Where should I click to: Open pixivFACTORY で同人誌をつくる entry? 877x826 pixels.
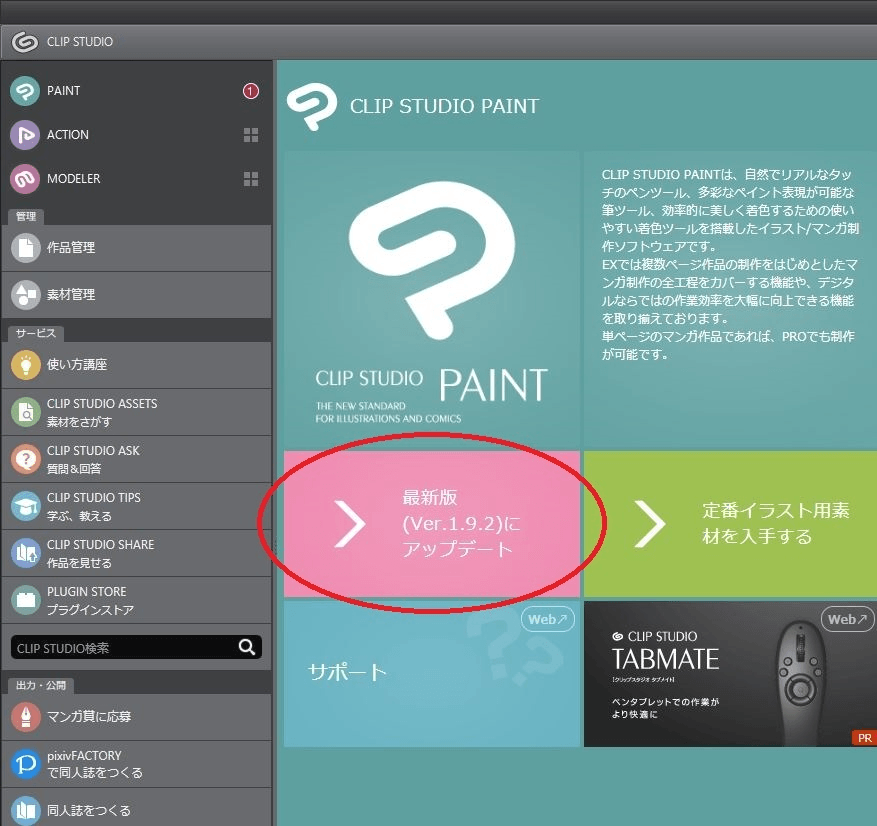coord(136,764)
